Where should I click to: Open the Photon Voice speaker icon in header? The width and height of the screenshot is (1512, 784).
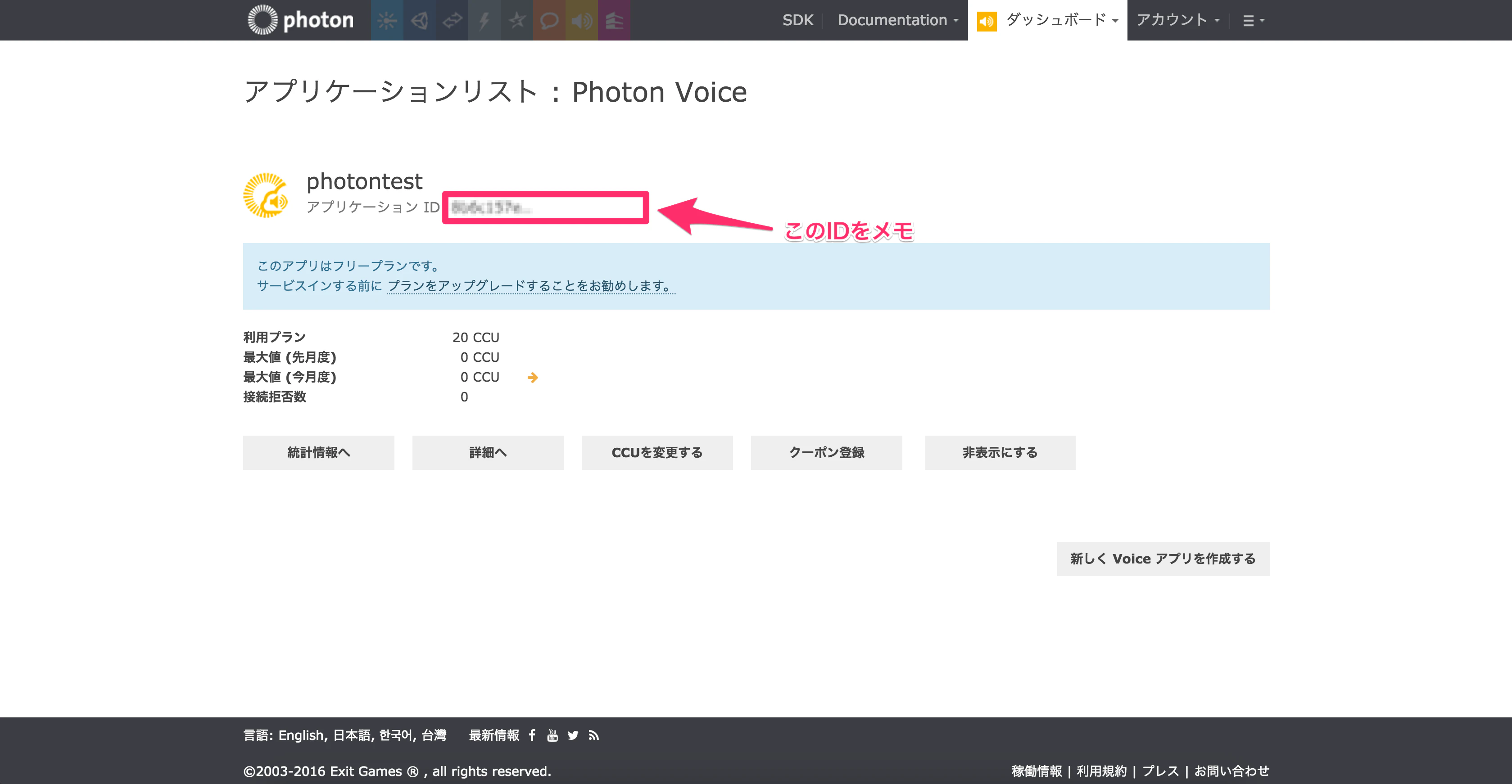tap(582, 21)
